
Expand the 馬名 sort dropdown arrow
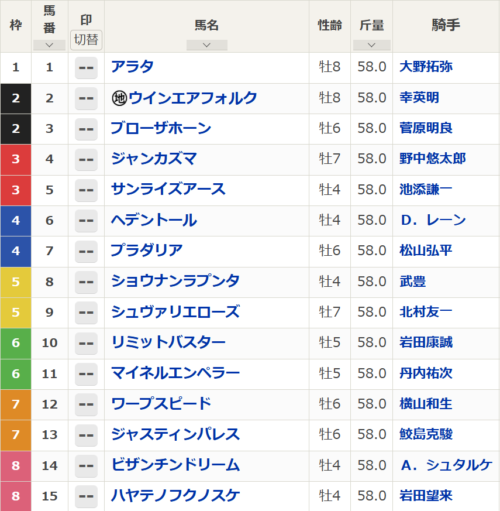pos(207,45)
